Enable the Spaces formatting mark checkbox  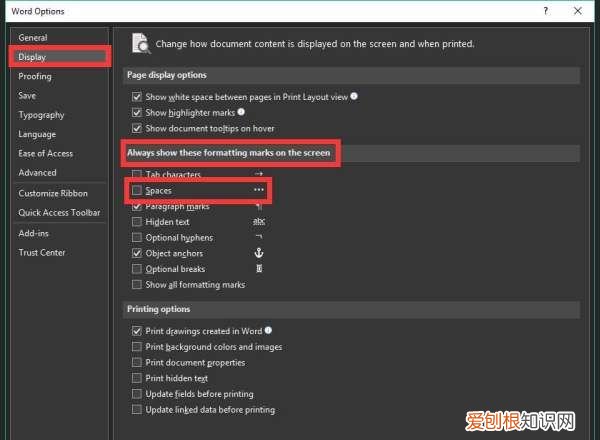tap(137, 190)
